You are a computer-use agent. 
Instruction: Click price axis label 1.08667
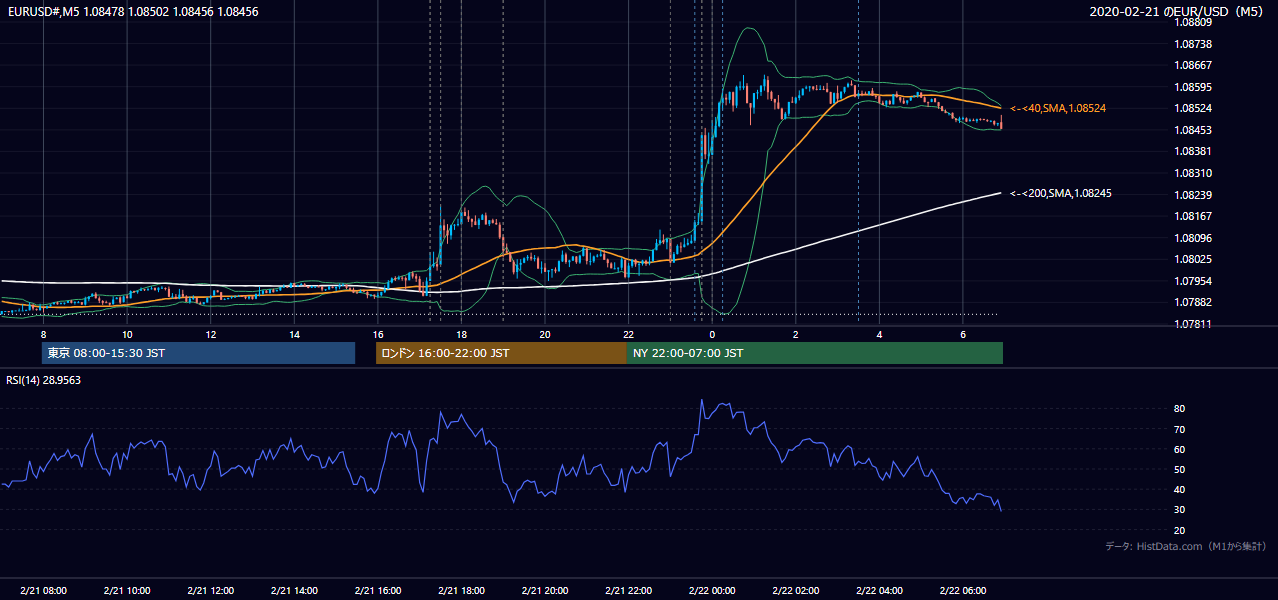pos(1194,65)
